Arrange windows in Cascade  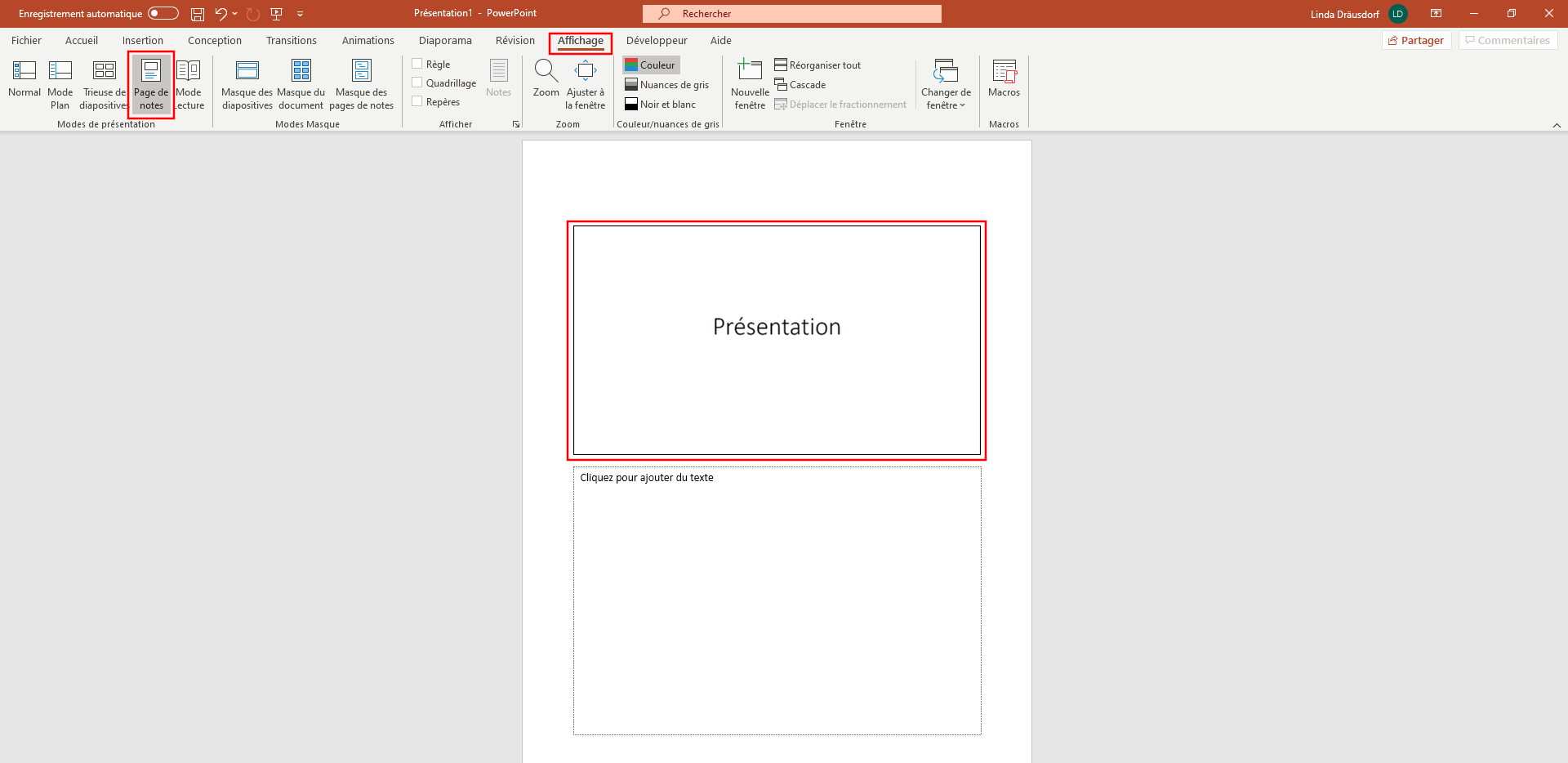click(800, 84)
